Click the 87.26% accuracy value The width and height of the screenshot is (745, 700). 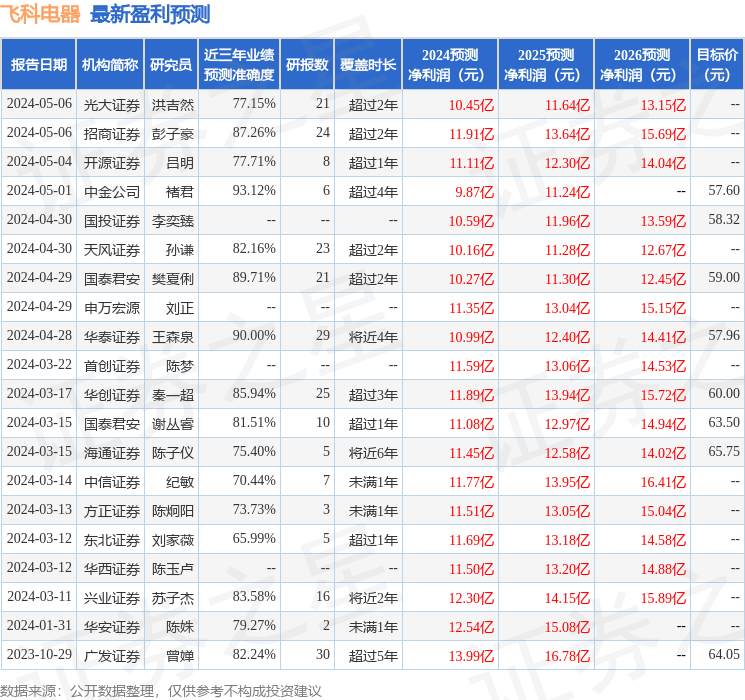pos(254,133)
